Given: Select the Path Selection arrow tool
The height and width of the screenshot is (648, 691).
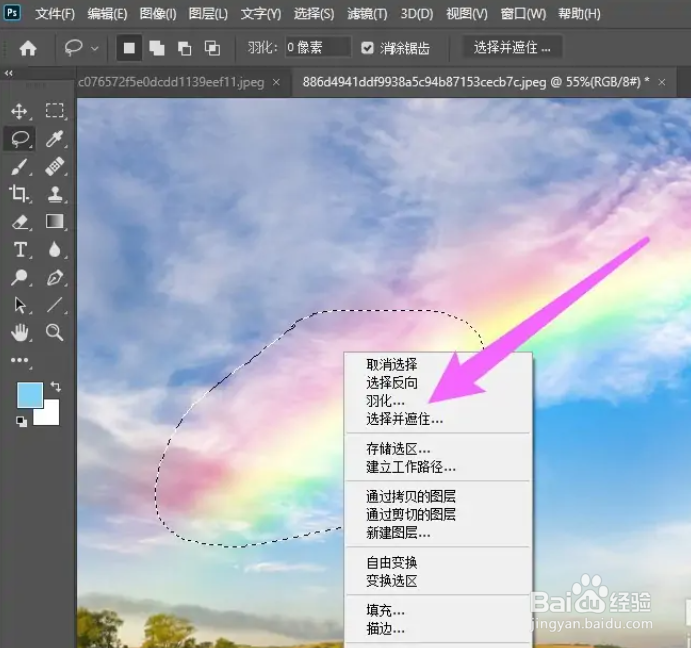Looking at the screenshot, I should [19, 305].
